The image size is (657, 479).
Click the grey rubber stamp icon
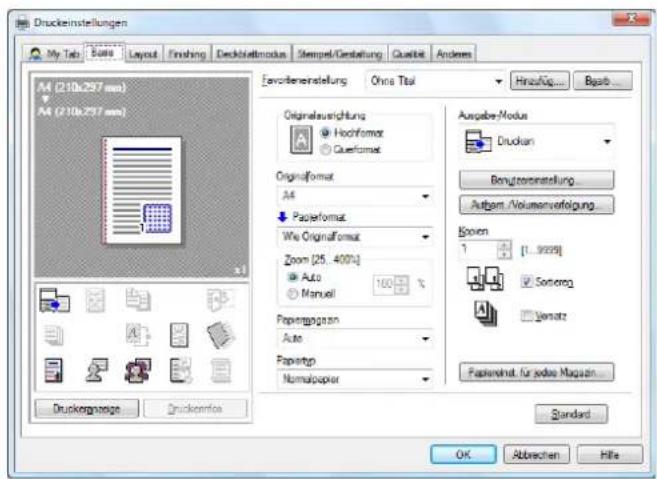[x=96, y=370]
